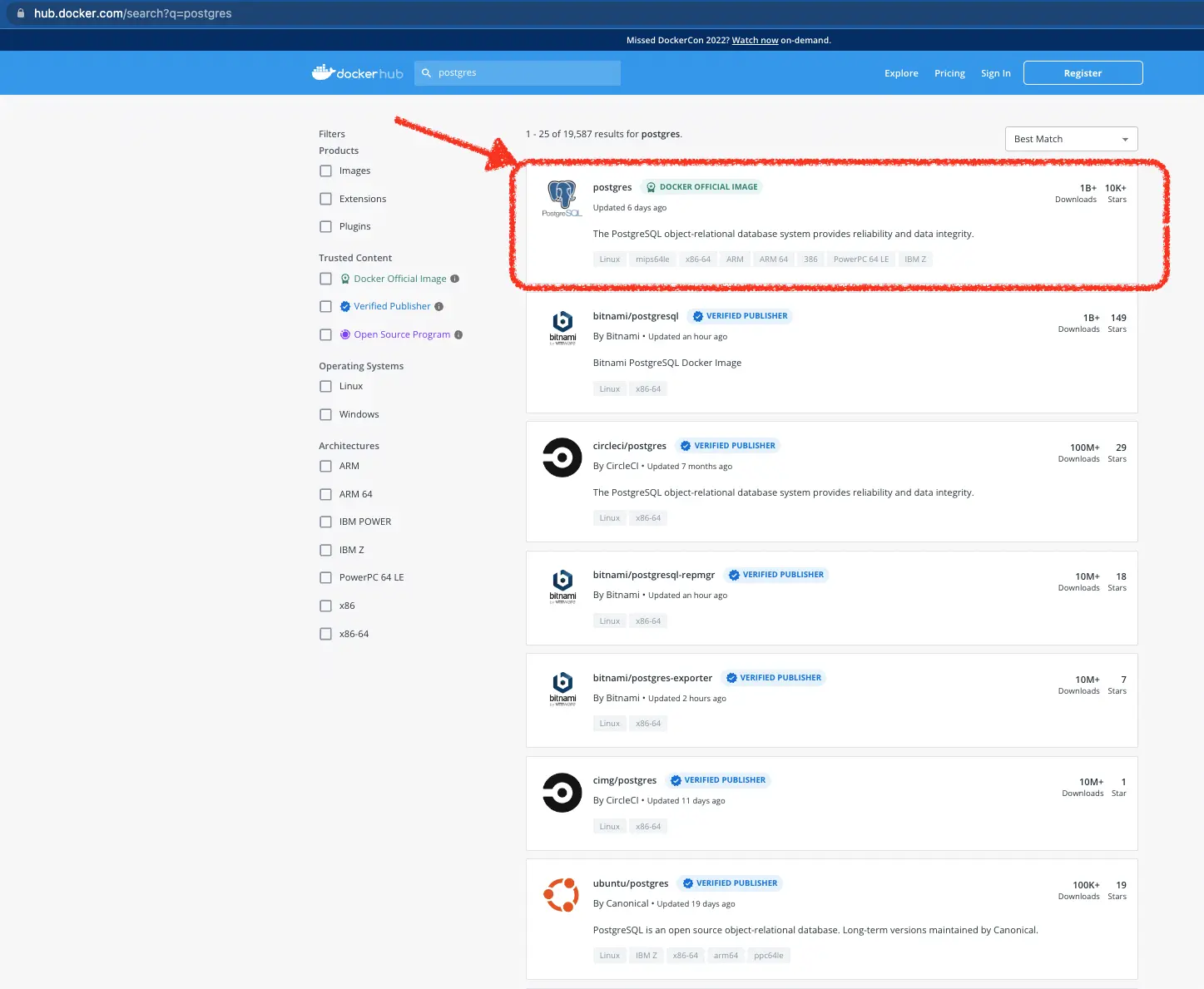Check the x86 architecture checkbox

point(326,606)
